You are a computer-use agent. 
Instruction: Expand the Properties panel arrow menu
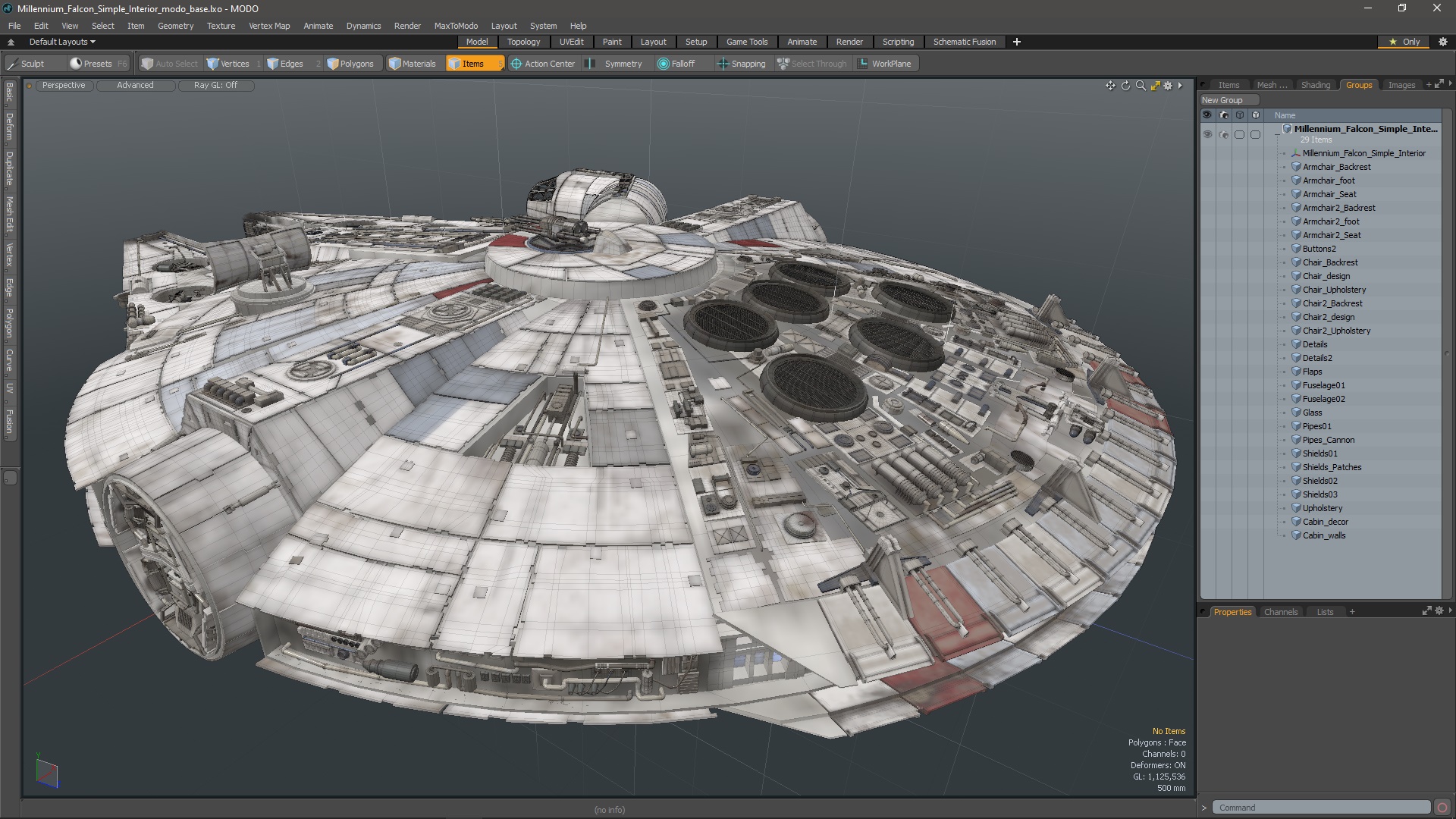click(x=1450, y=610)
